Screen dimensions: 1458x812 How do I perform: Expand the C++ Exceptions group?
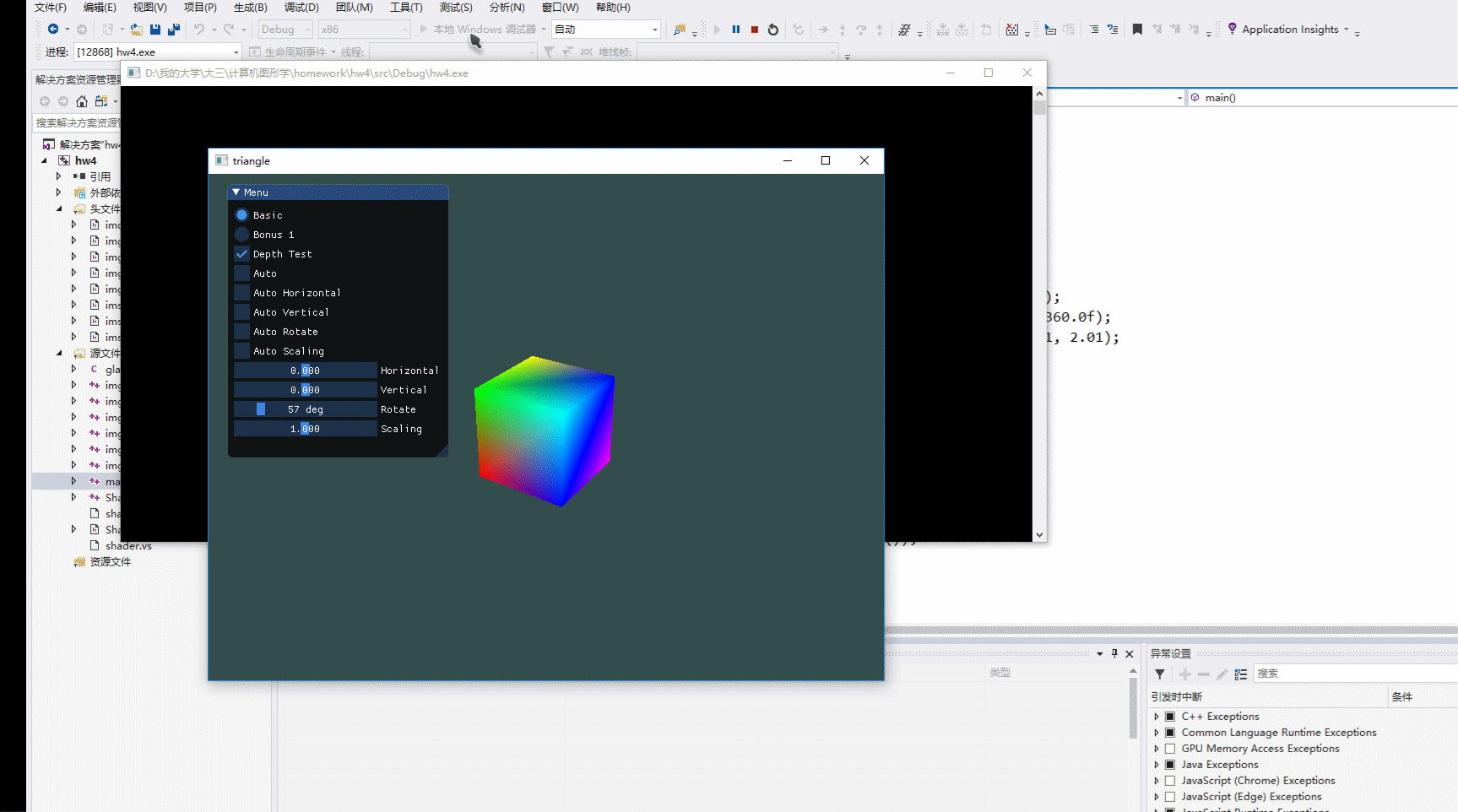tap(1157, 717)
